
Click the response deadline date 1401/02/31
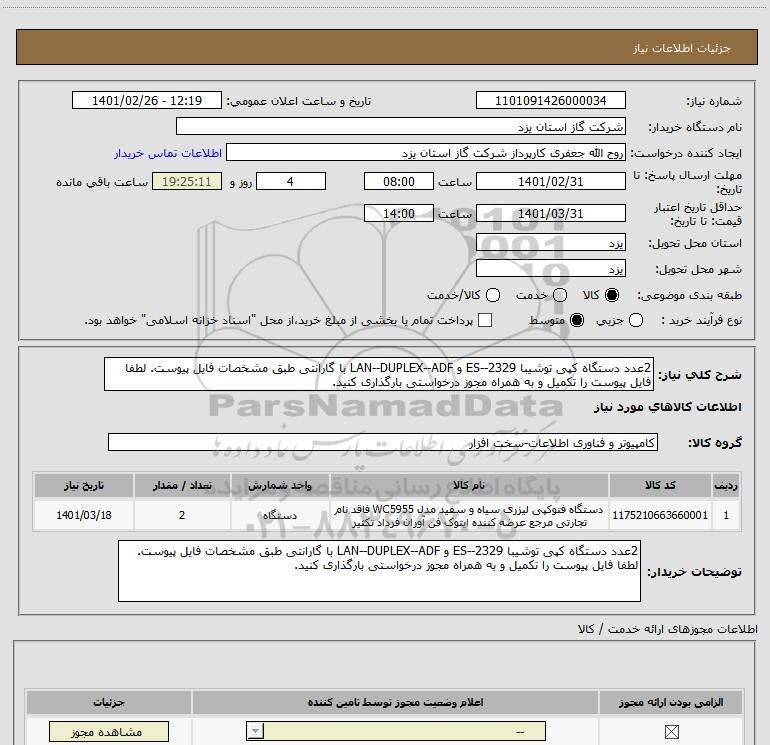click(550, 182)
